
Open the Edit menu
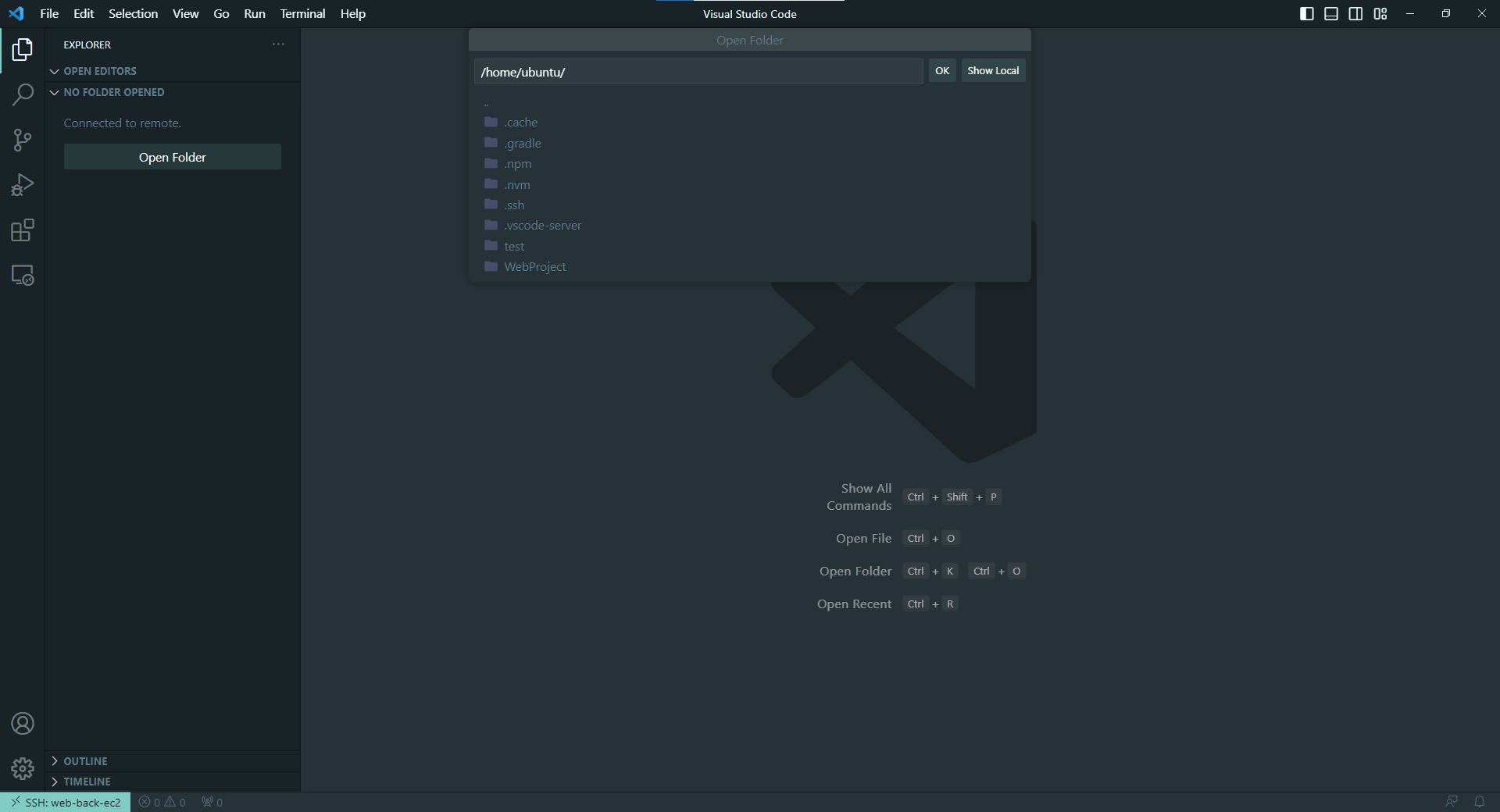click(84, 13)
